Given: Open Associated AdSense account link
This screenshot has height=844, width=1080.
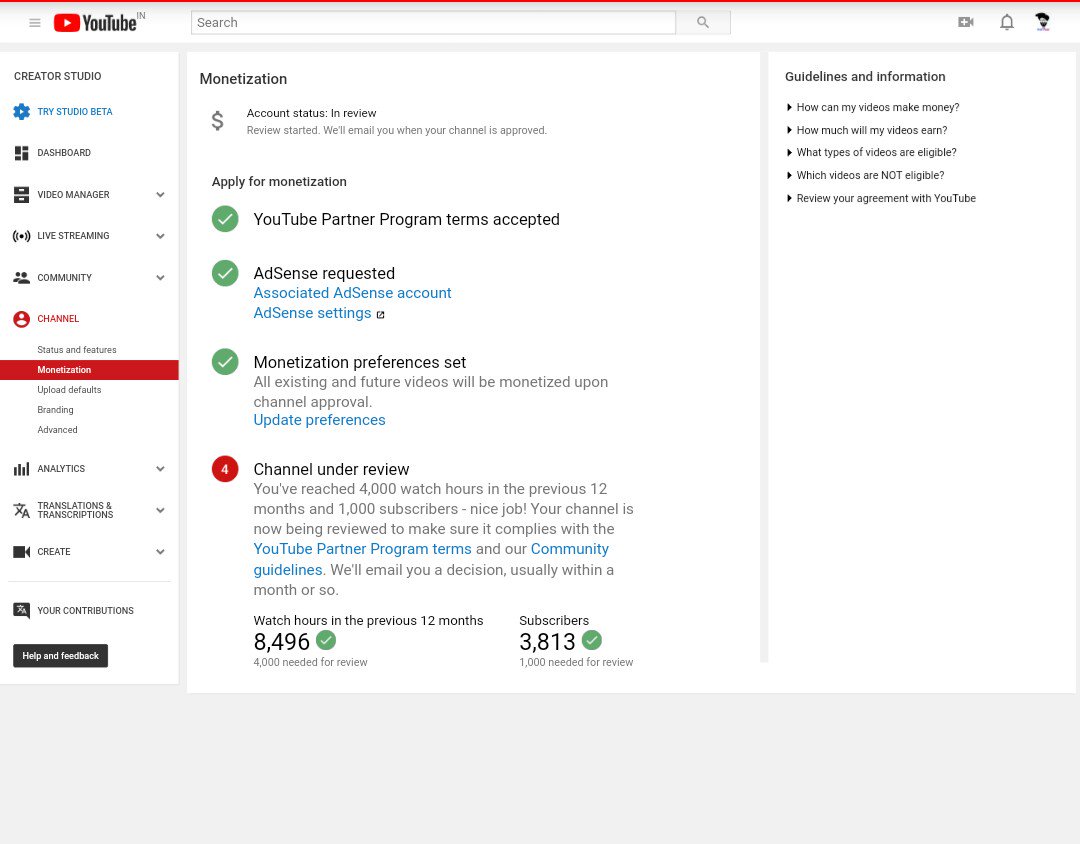Looking at the screenshot, I should pyautogui.click(x=352, y=293).
